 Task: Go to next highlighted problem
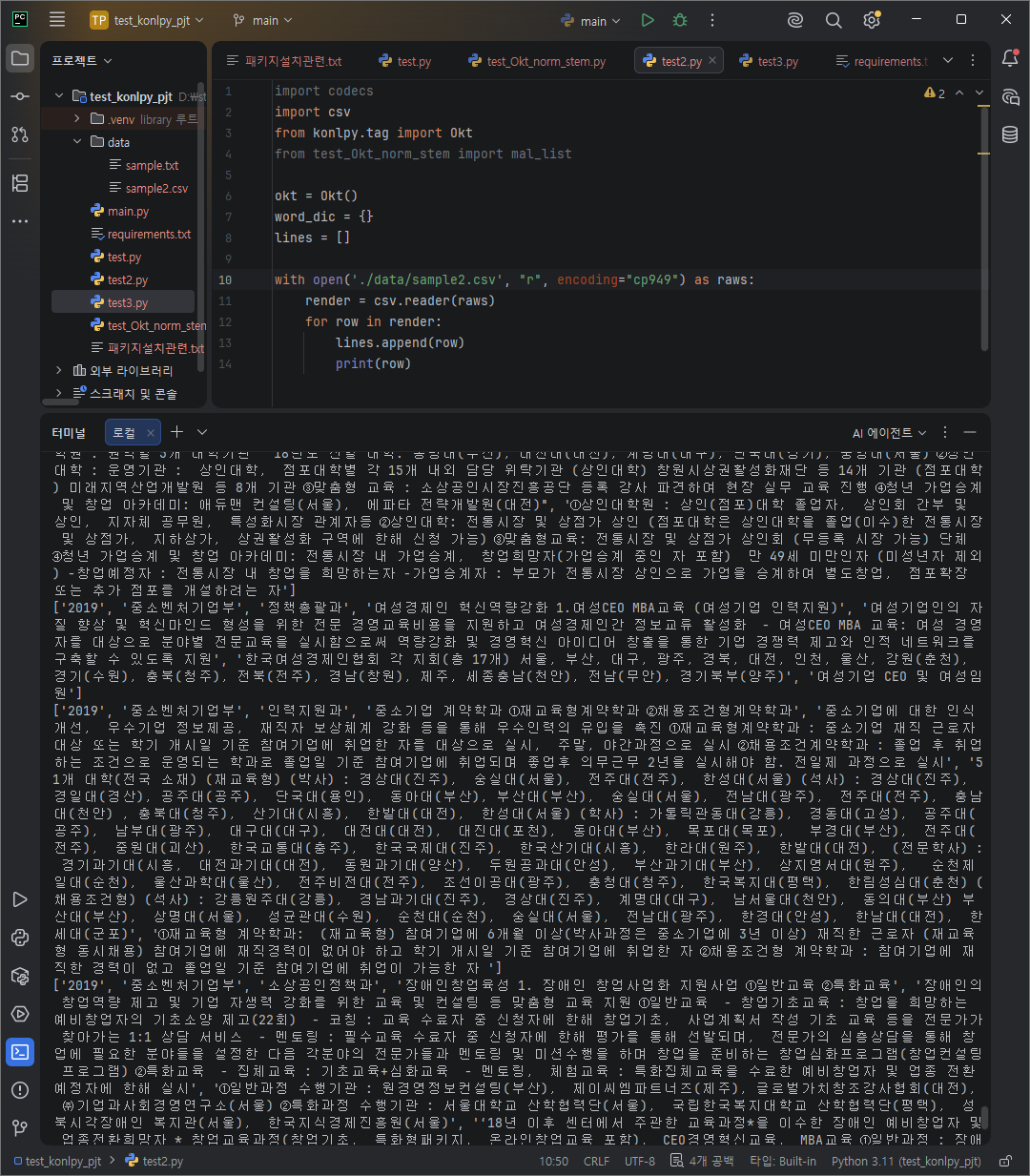click(980, 93)
